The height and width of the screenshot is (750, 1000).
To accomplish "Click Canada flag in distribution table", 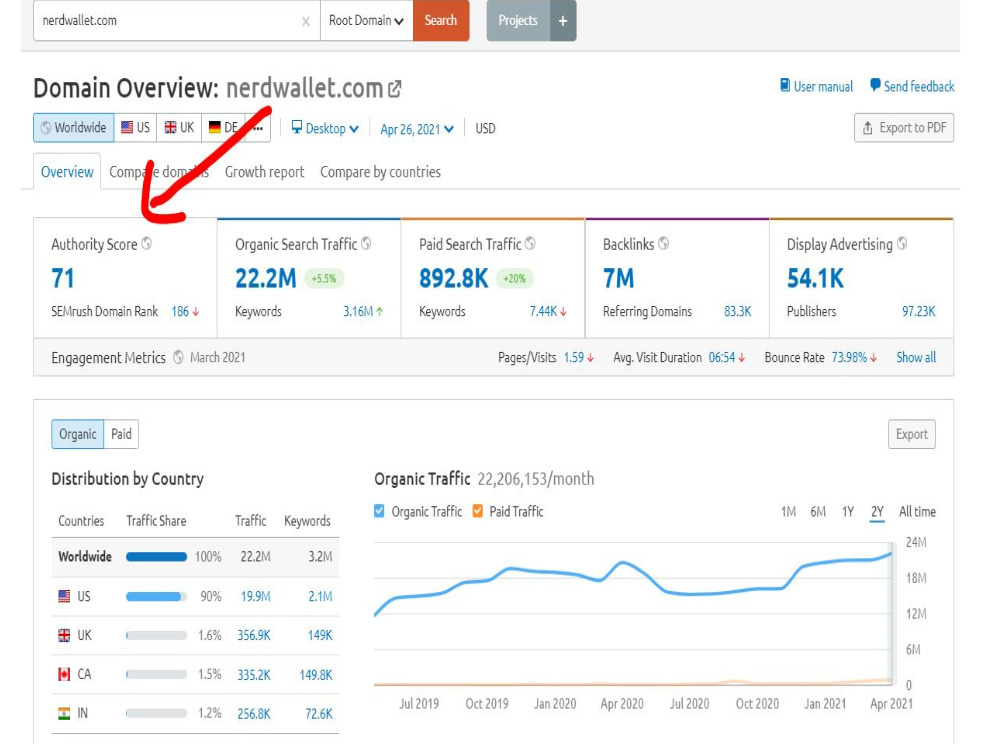I will pyautogui.click(x=64, y=674).
